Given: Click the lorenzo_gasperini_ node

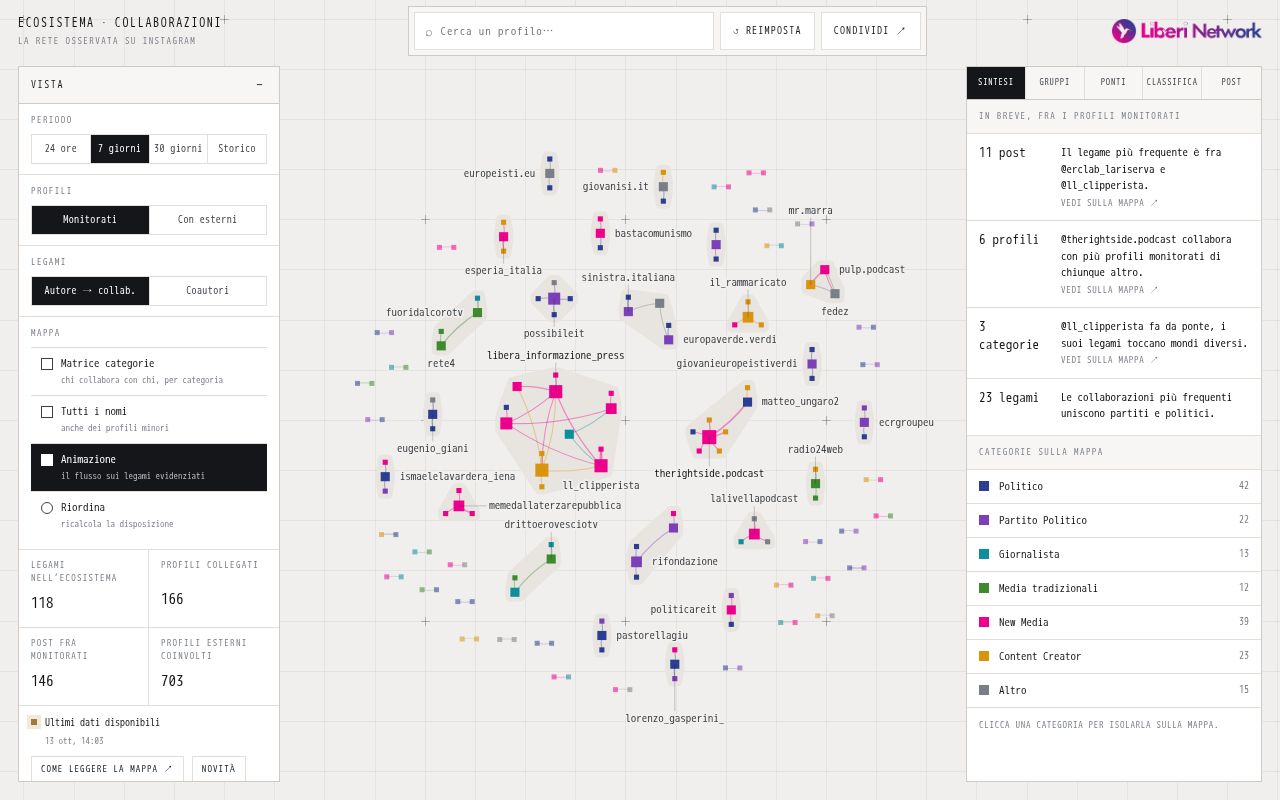Looking at the screenshot, I should (675, 664).
